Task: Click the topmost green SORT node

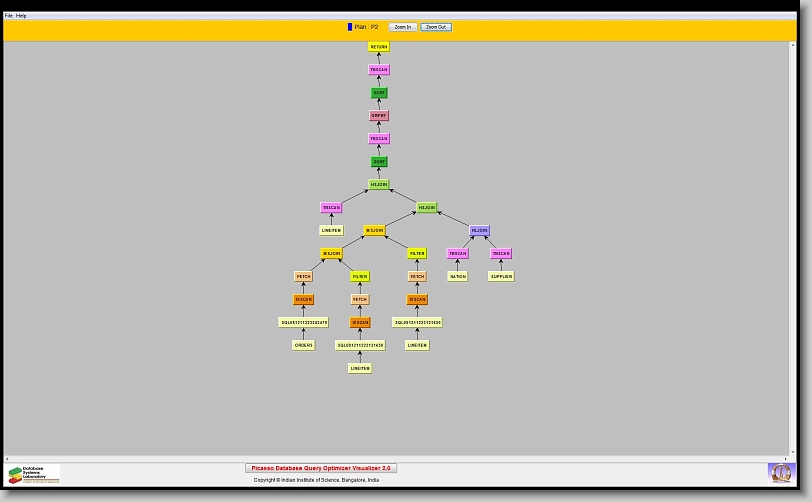Action: click(378, 93)
